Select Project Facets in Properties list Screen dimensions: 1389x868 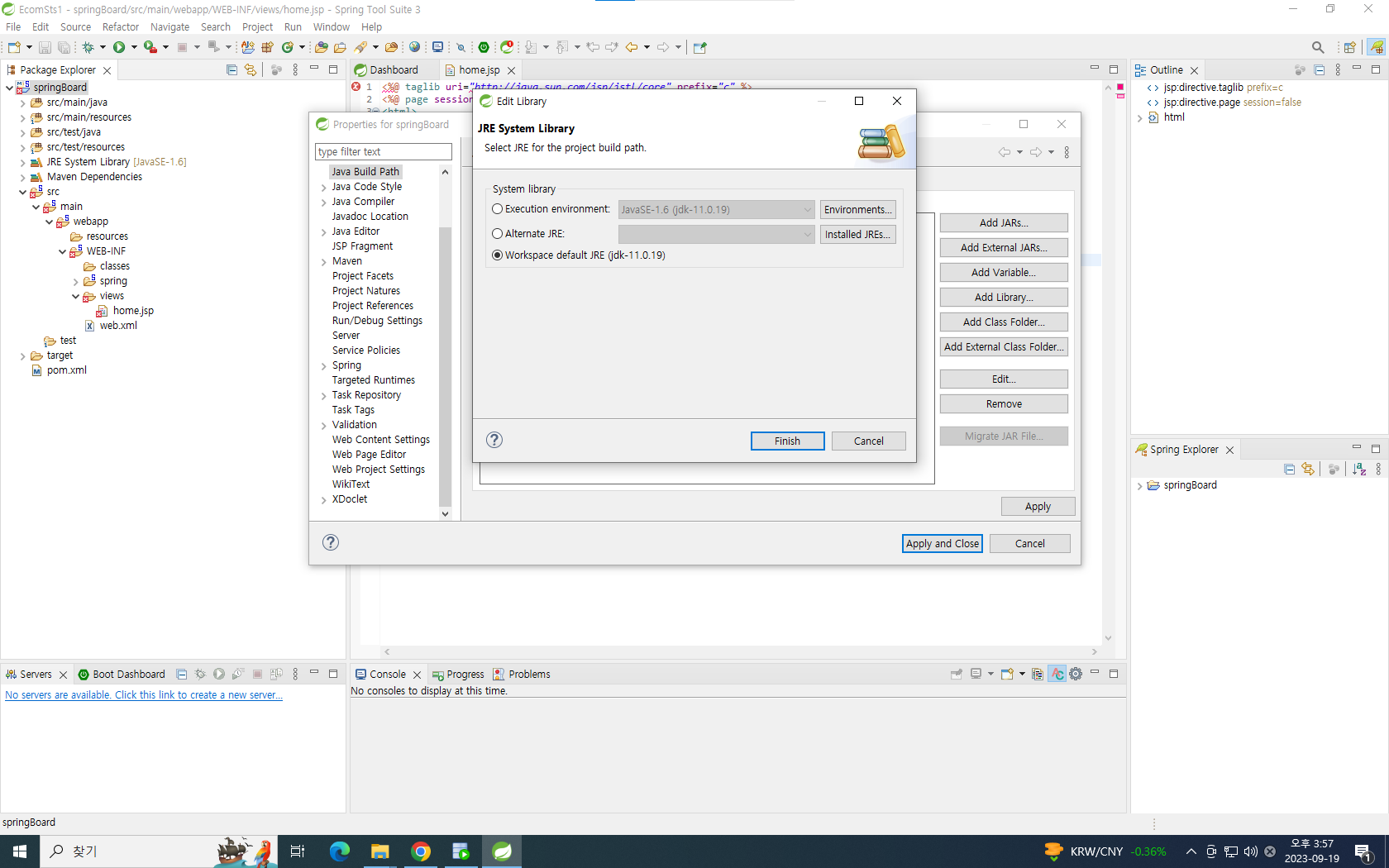[363, 276]
